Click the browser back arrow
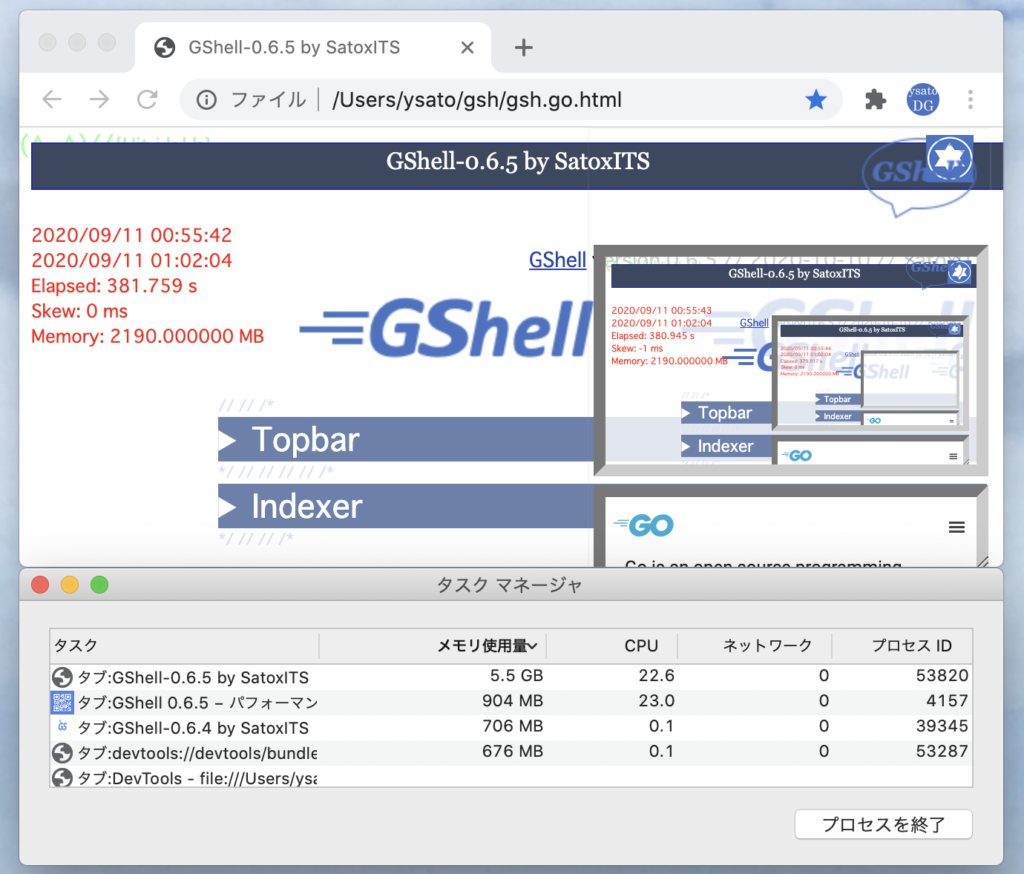Image resolution: width=1024 pixels, height=874 pixels. 52,99
